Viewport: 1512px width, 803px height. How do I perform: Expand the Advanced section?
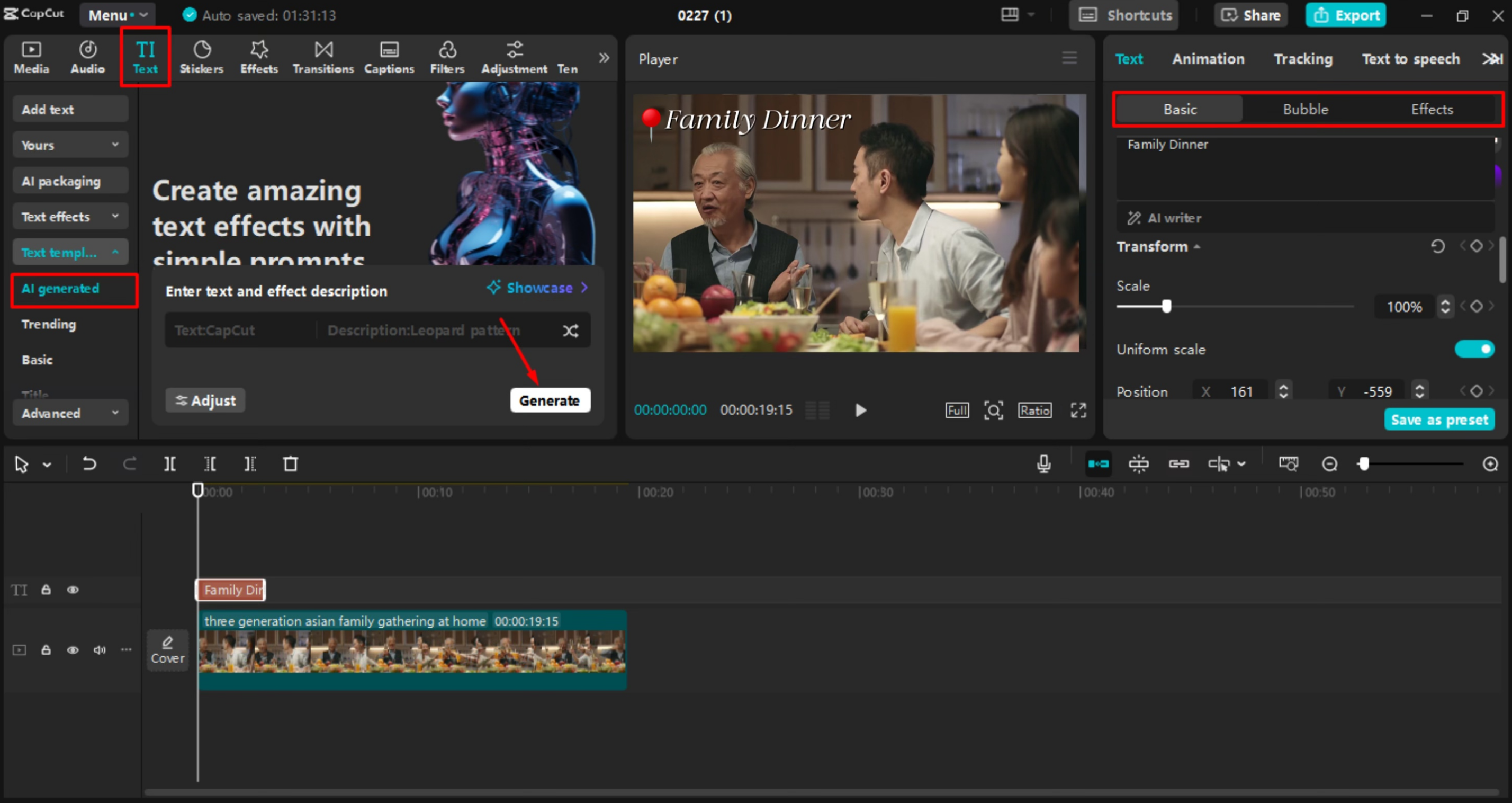(x=70, y=413)
